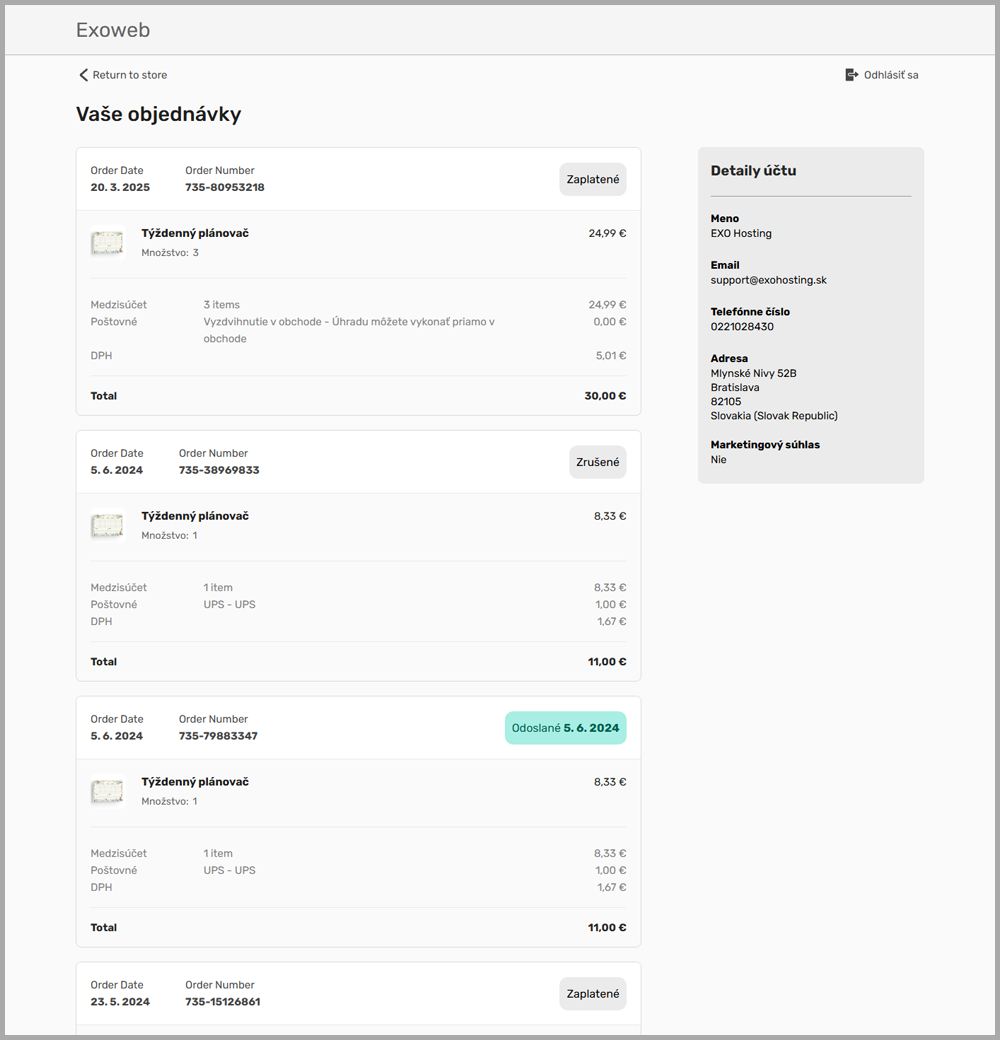Click the Detaily účtu panel heading
The width and height of the screenshot is (1000, 1040).
point(753,170)
